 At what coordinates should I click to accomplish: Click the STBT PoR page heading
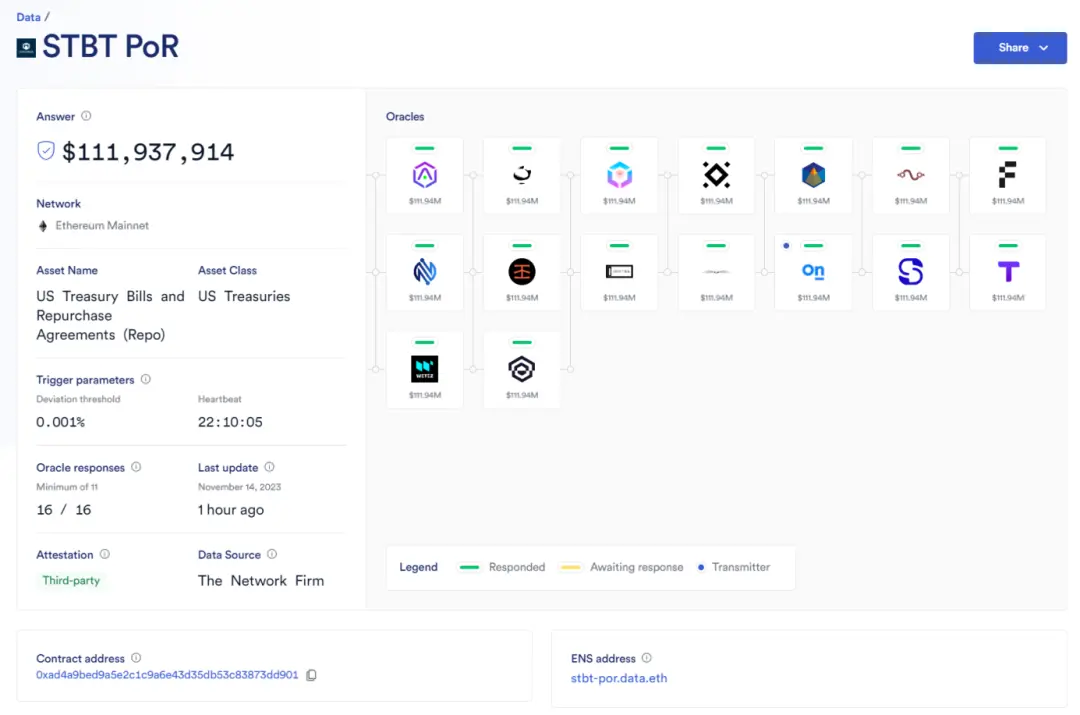pyautogui.click(x=110, y=47)
